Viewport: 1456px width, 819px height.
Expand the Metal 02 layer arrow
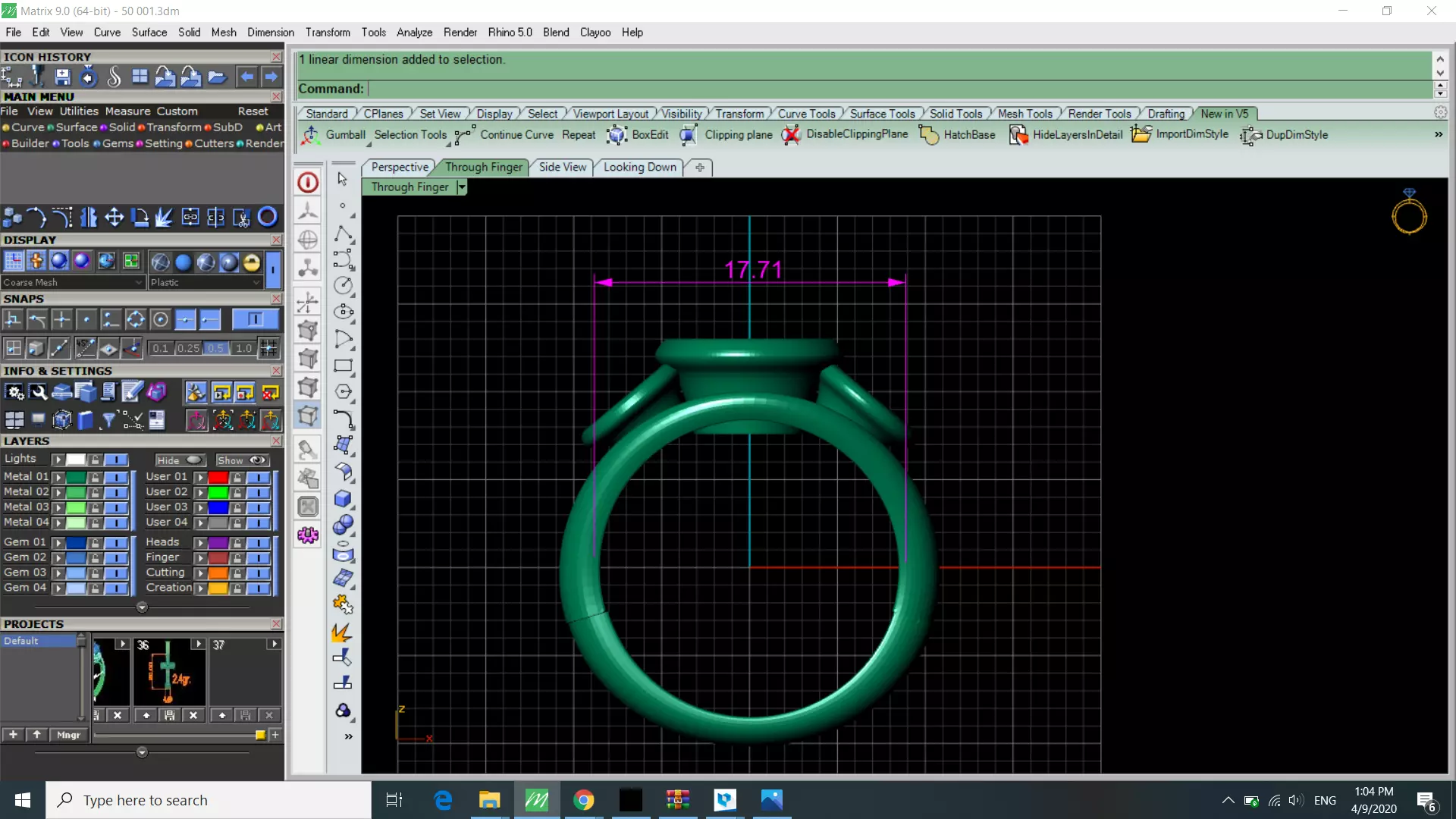point(58,492)
